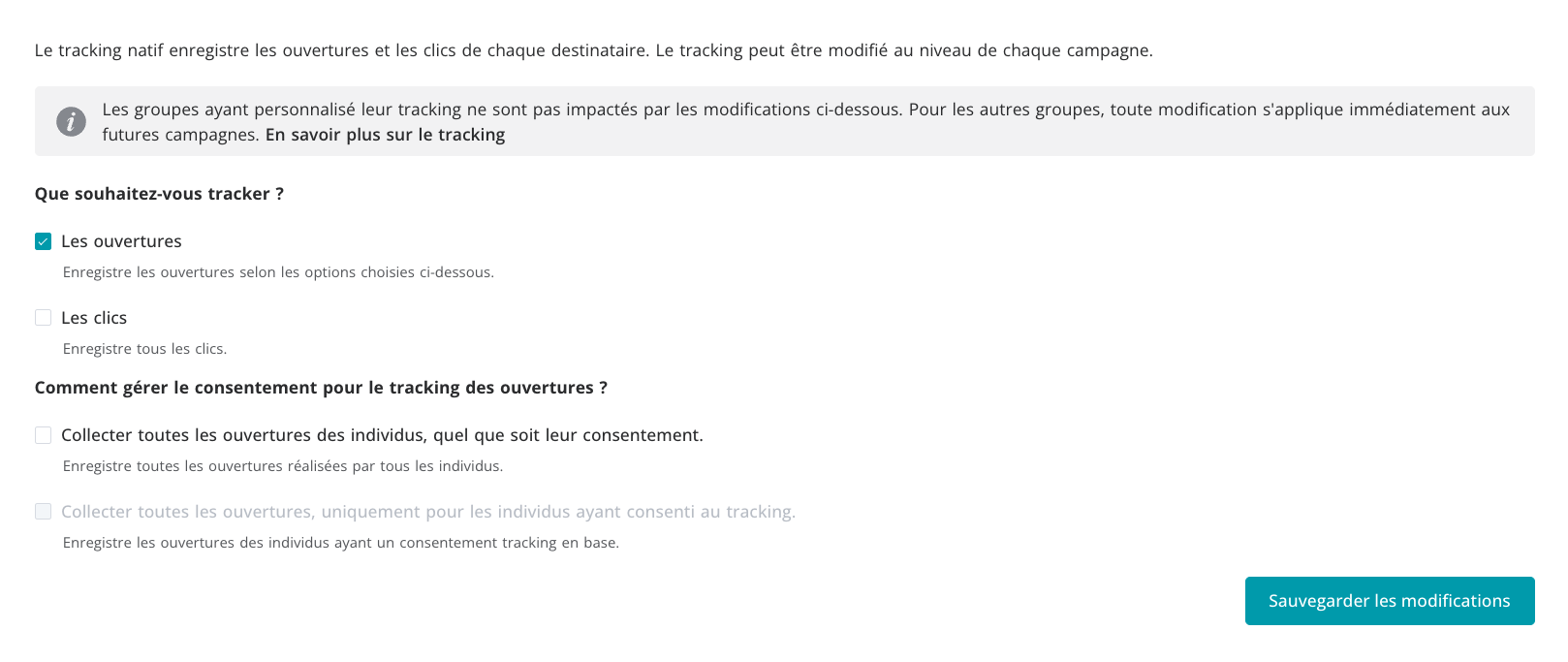Click the description Enregistre toutes les ouvertures réalisées
This screenshot has height=662, width=1568.
(283, 466)
